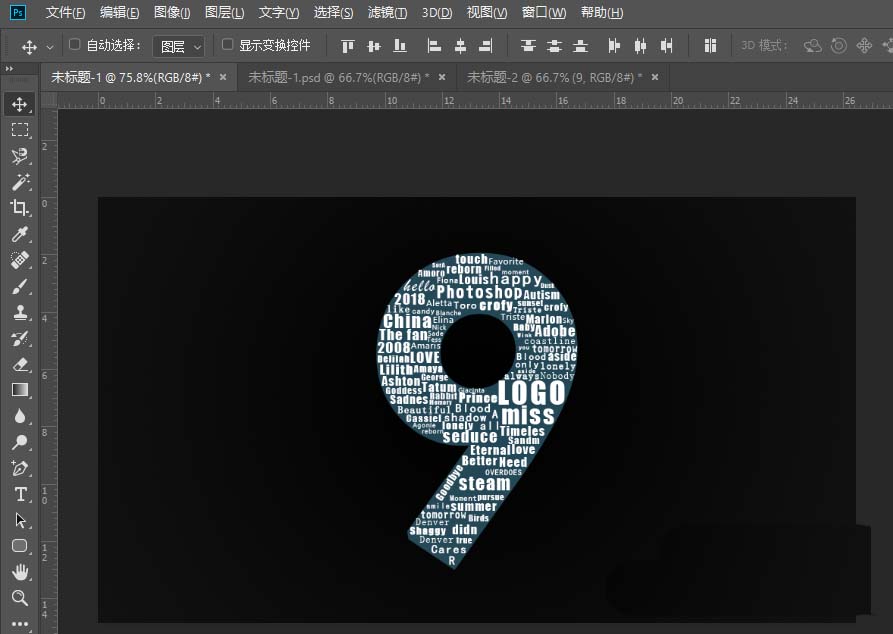Close the 未标题-1 @ 75.8% document tab
This screenshot has width=893, height=634.
pyautogui.click(x=223, y=77)
